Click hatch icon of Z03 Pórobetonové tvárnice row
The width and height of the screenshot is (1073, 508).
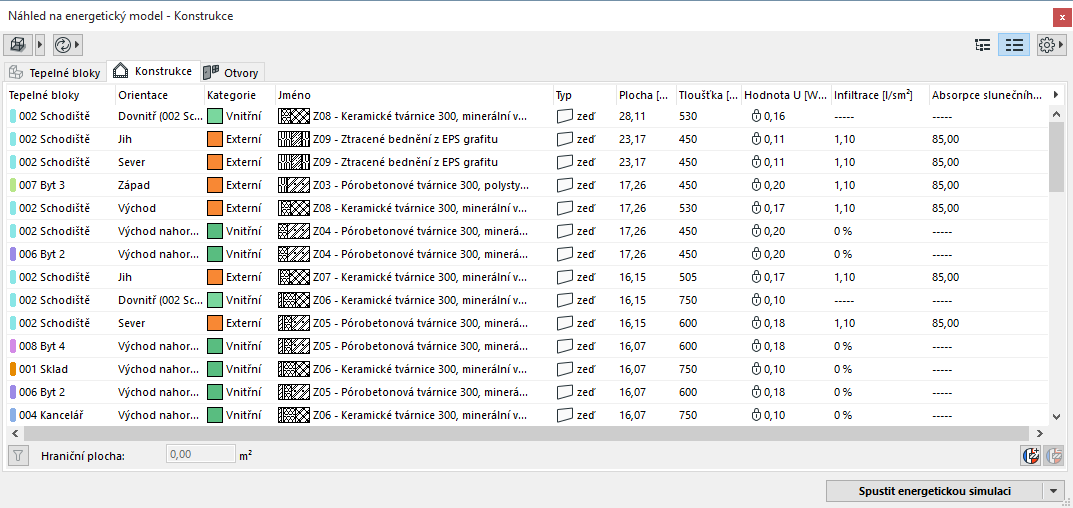(294, 185)
